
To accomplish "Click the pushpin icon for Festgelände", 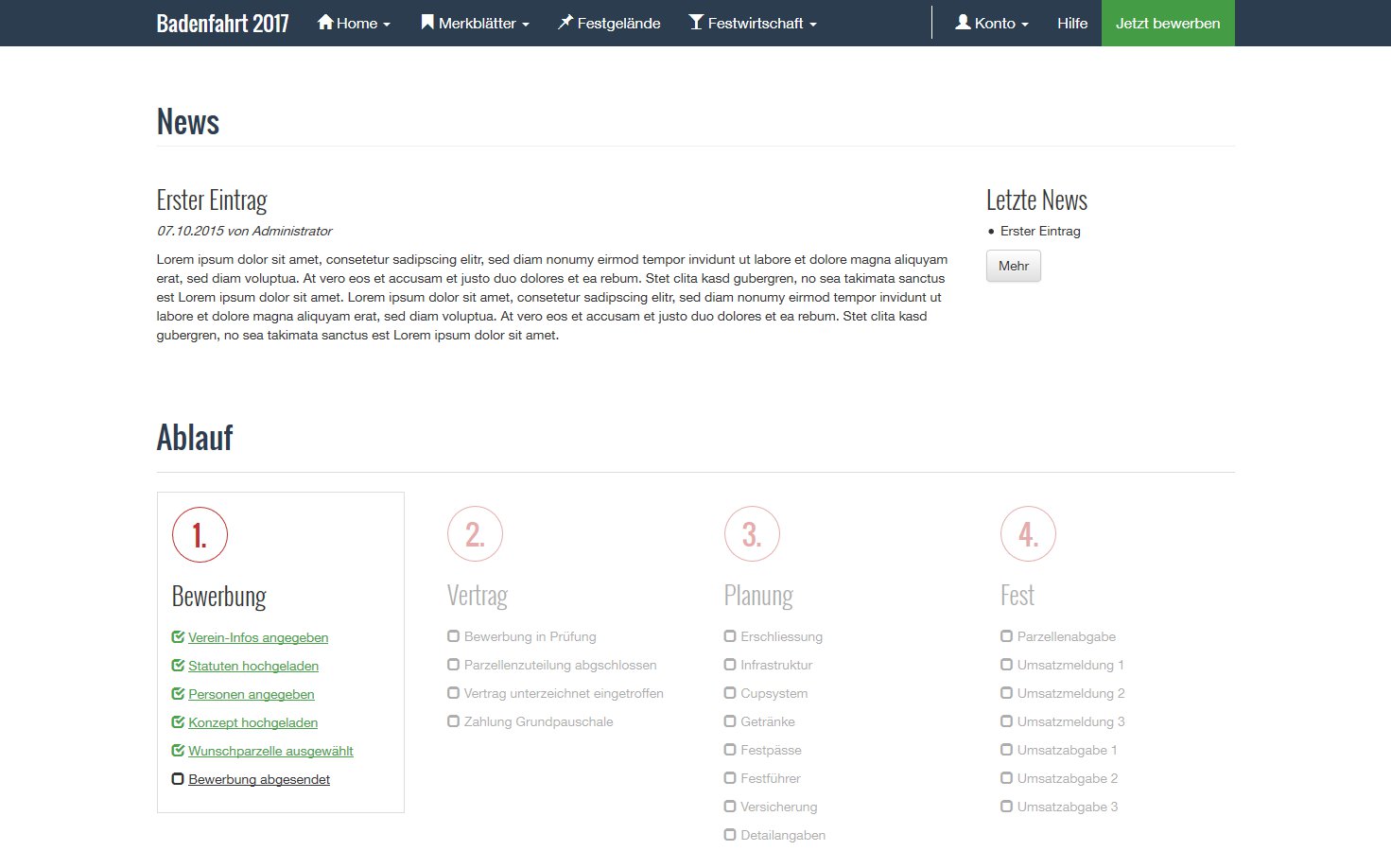I will pyautogui.click(x=565, y=22).
